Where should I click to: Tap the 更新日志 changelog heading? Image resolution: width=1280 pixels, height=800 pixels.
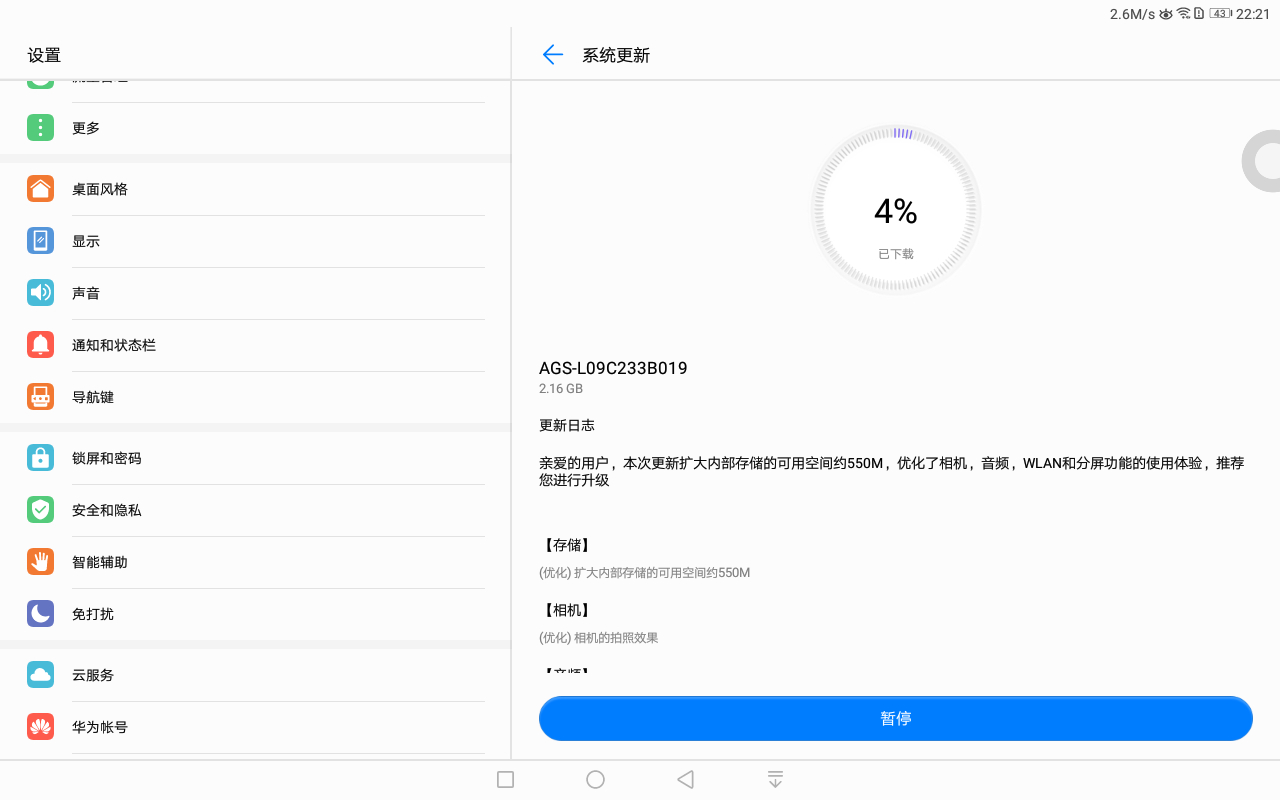click(x=567, y=425)
